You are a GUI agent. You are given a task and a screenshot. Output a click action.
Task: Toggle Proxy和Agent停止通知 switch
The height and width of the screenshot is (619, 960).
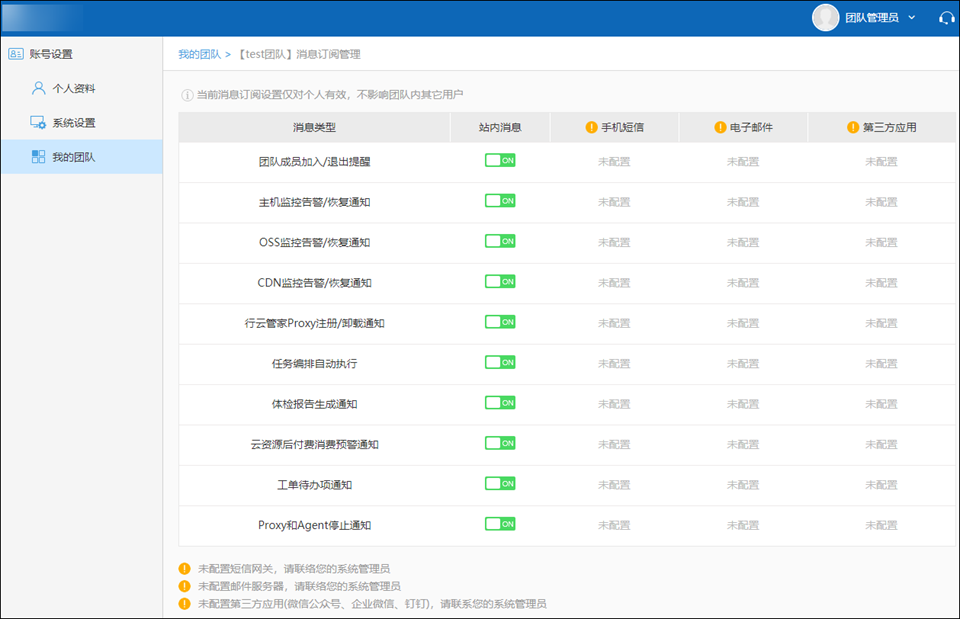[500, 524]
